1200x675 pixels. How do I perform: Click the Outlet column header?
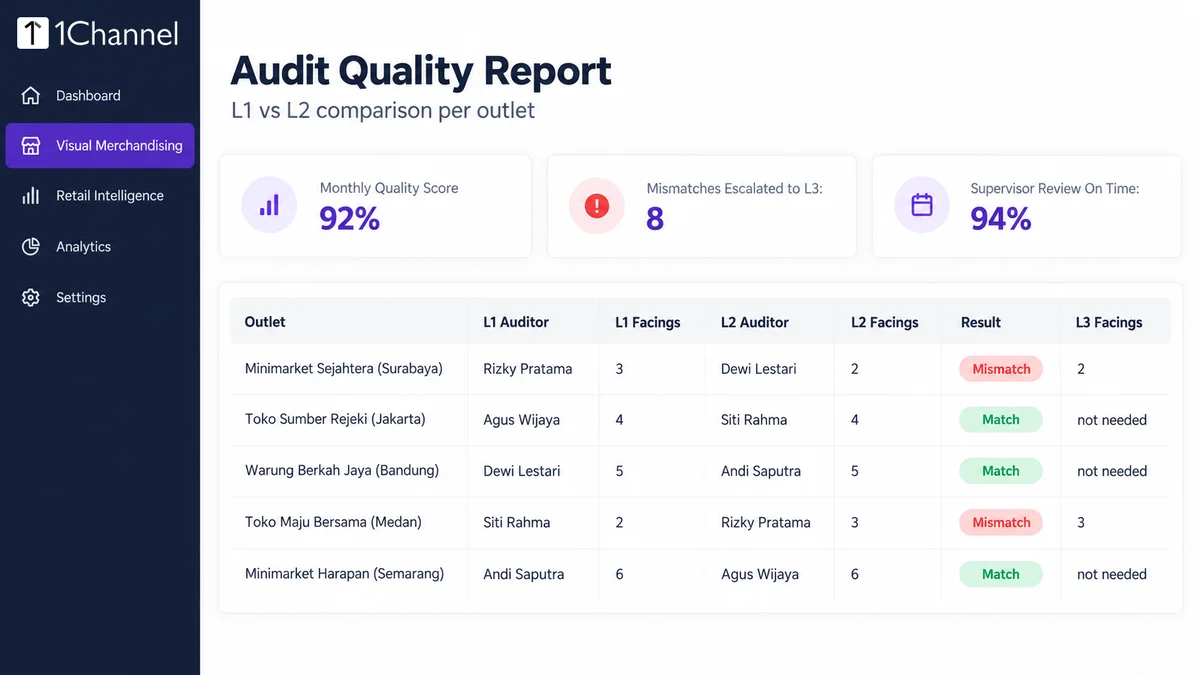[x=265, y=322]
